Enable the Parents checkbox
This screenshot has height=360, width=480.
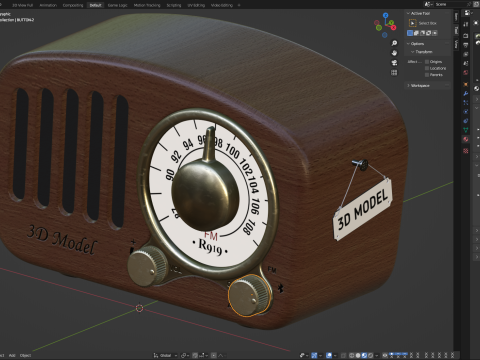(x=427, y=75)
